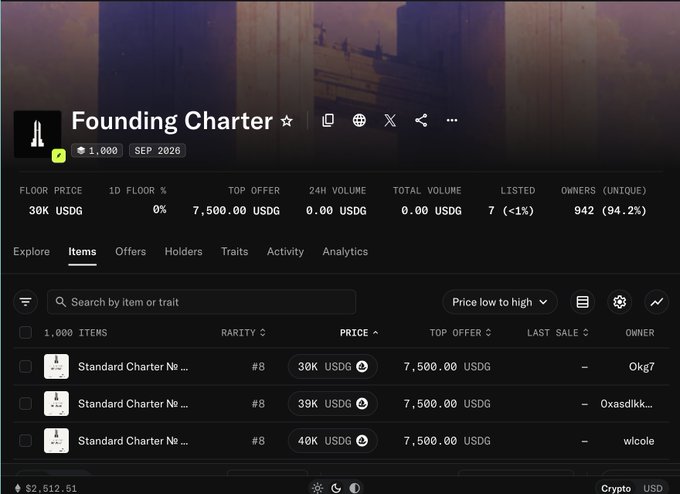
Task: Switch to list view layout icon
Action: [x=582, y=302]
